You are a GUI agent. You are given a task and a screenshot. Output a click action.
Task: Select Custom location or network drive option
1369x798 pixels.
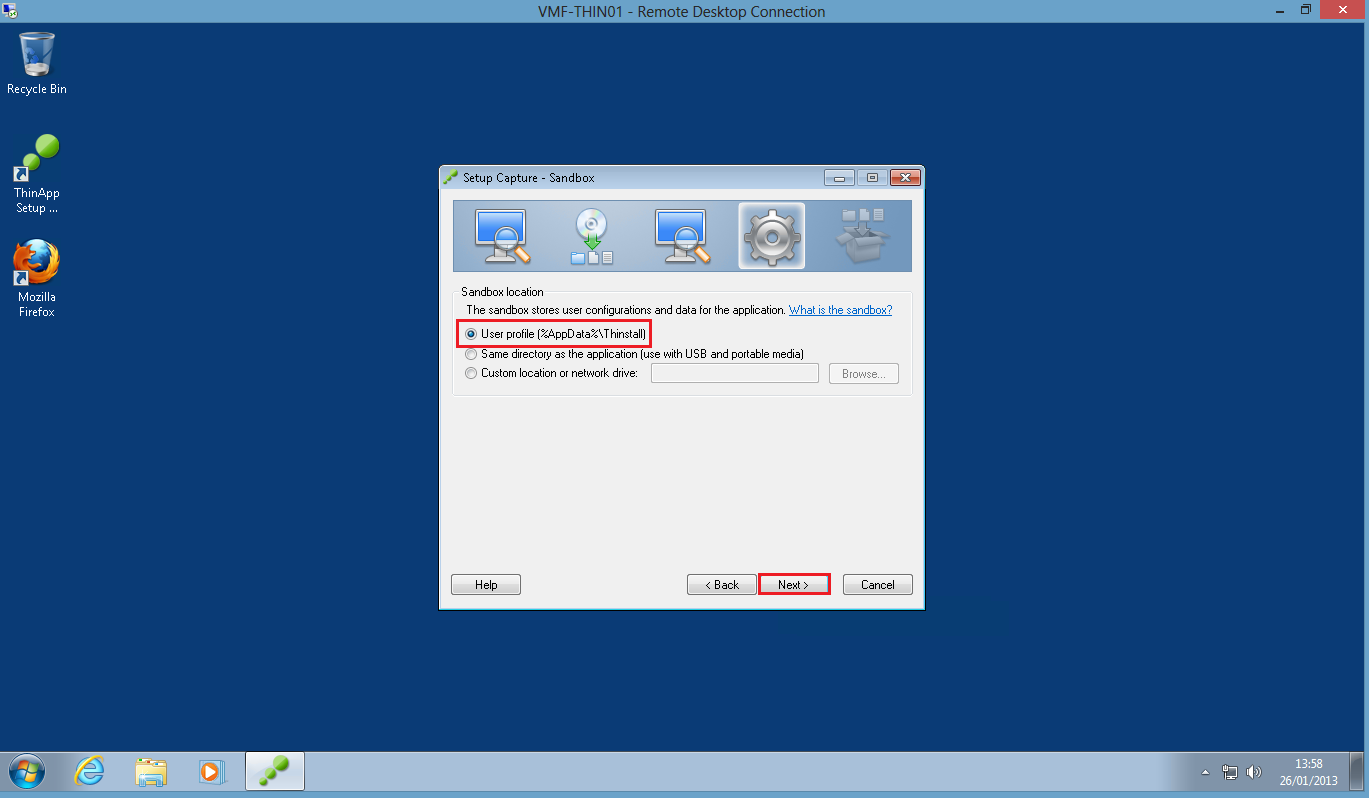tap(471, 374)
